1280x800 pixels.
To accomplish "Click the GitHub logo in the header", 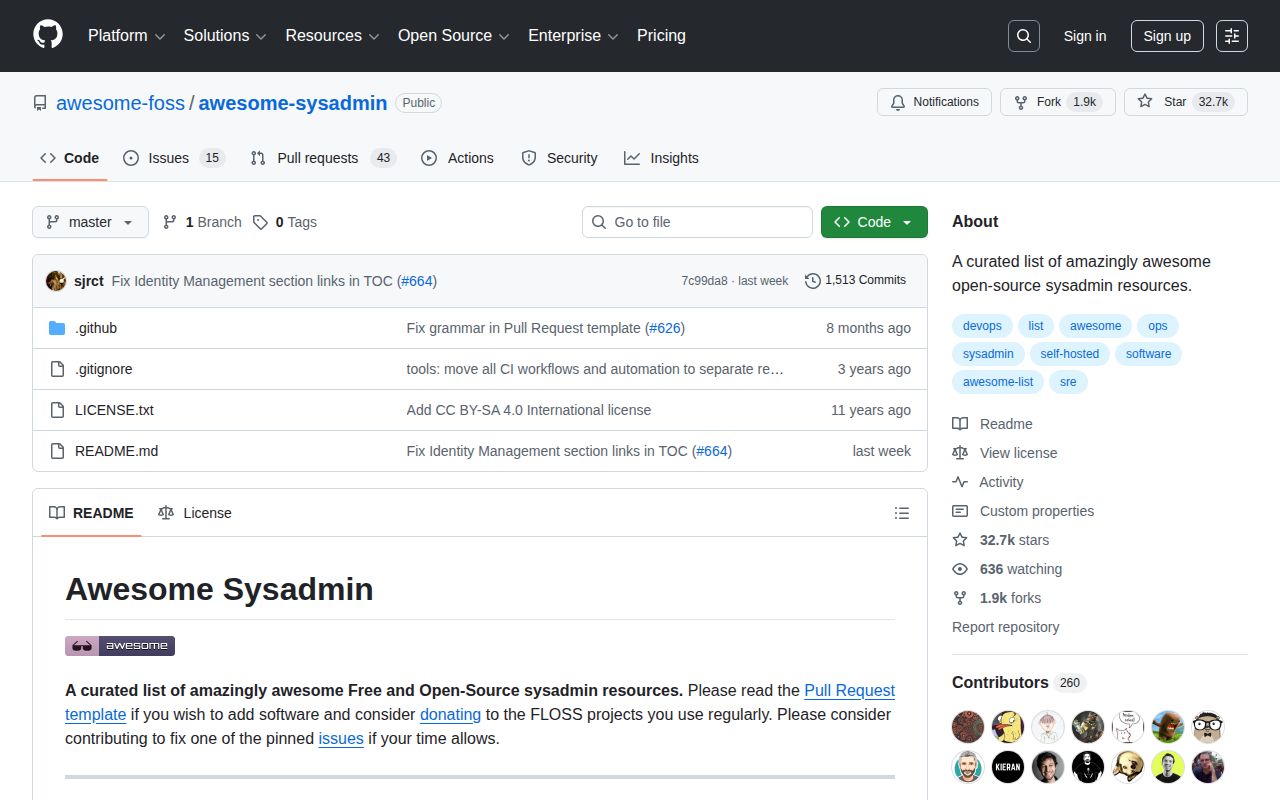I will point(47,35).
